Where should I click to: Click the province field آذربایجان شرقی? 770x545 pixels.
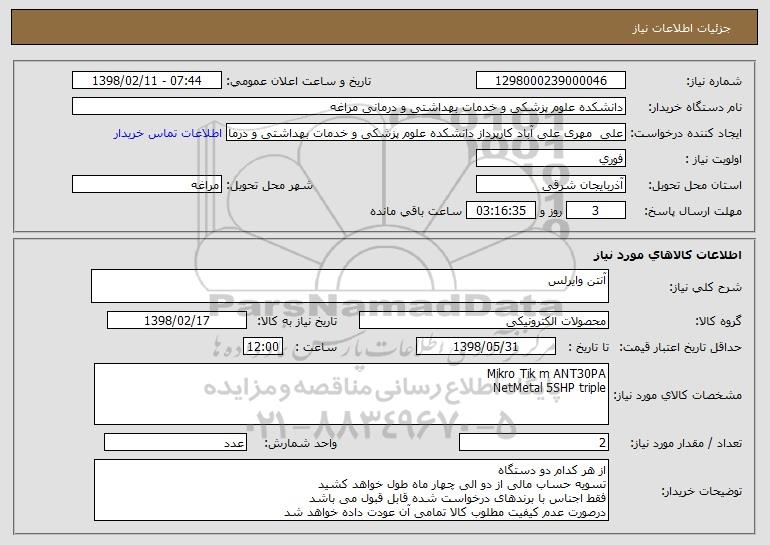click(550, 185)
